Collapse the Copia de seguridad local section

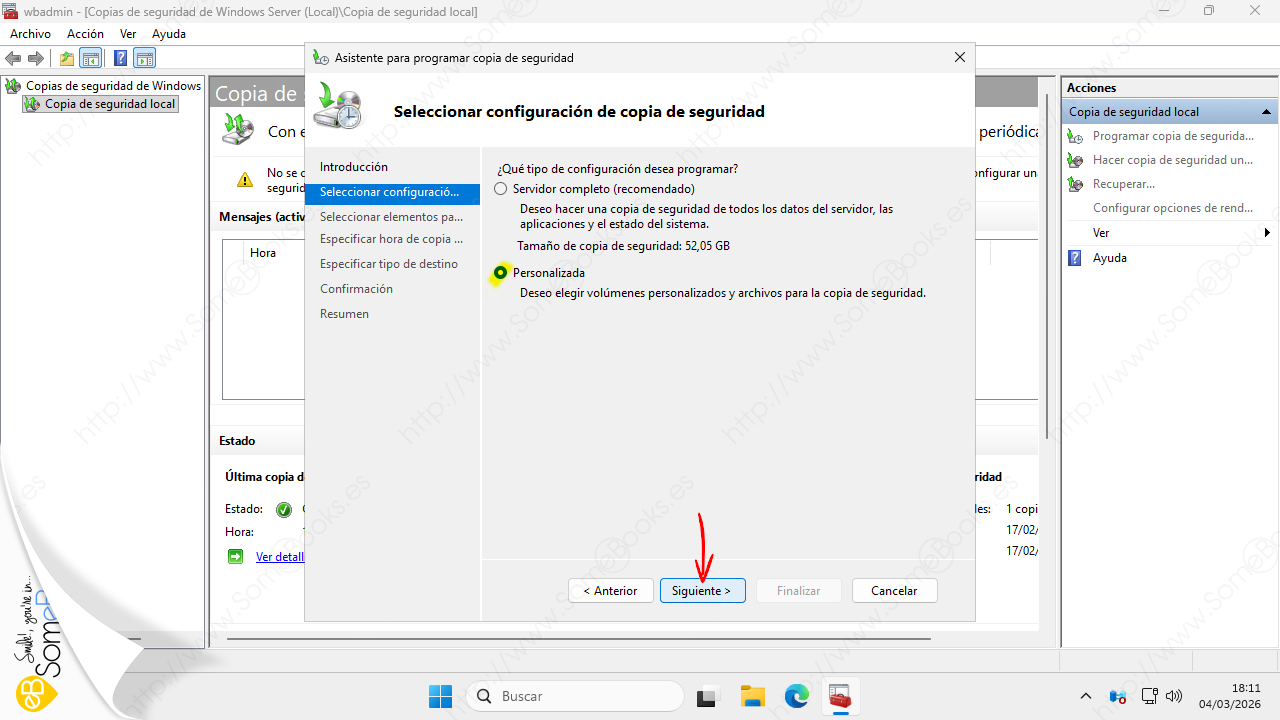(1266, 112)
